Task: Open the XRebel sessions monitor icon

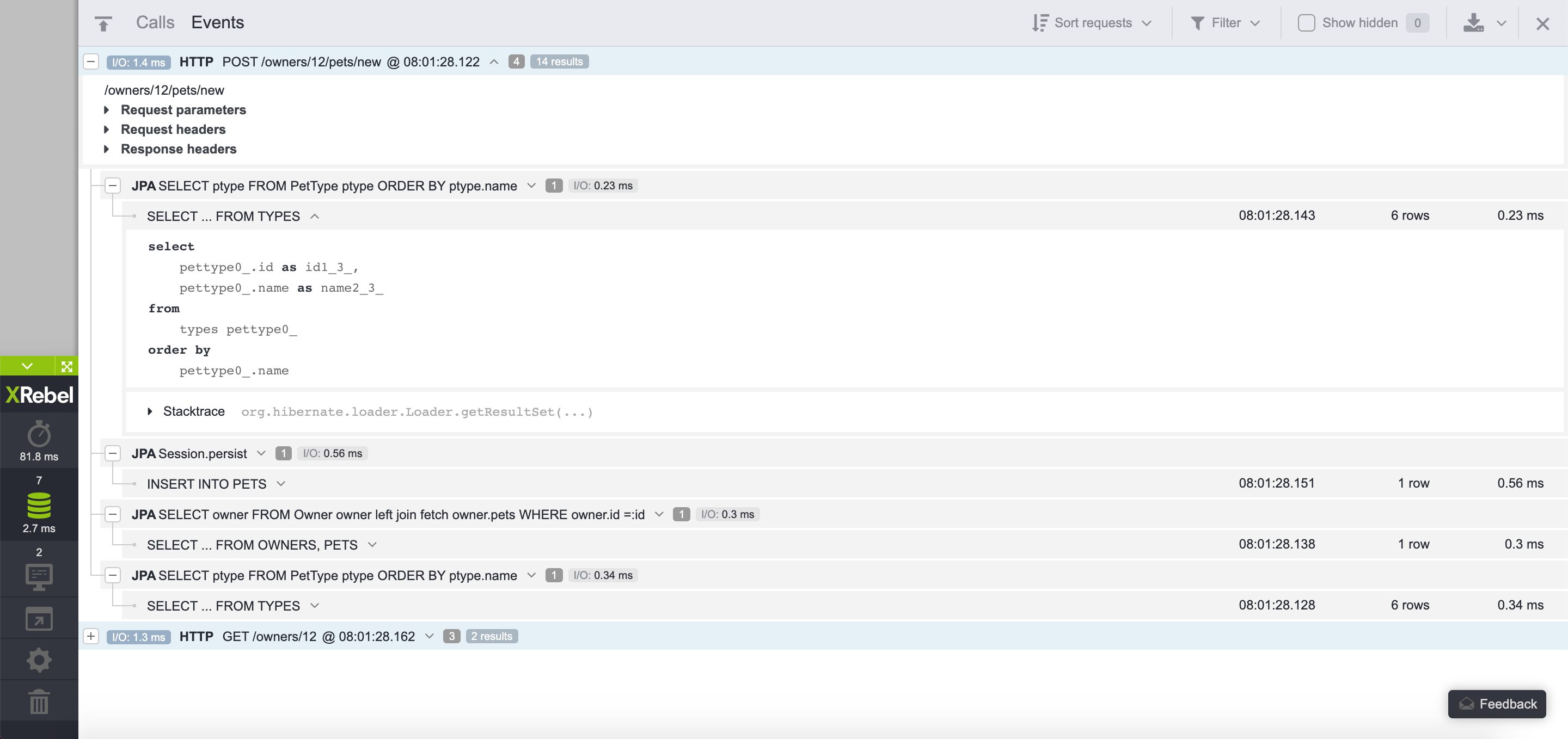Action: [39, 577]
